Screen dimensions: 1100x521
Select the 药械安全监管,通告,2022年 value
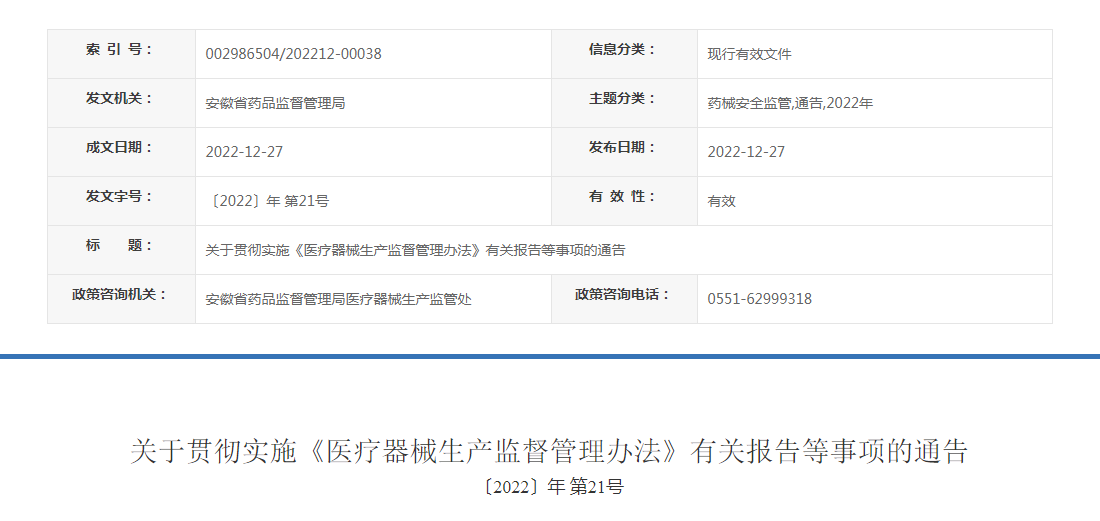pyautogui.click(x=790, y=103)
